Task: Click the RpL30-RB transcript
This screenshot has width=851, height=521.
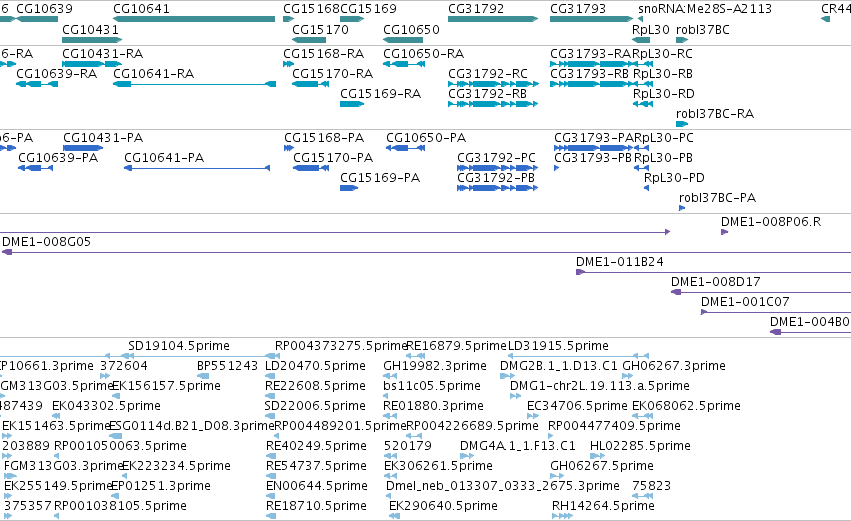Action: [x=663, y=74]
